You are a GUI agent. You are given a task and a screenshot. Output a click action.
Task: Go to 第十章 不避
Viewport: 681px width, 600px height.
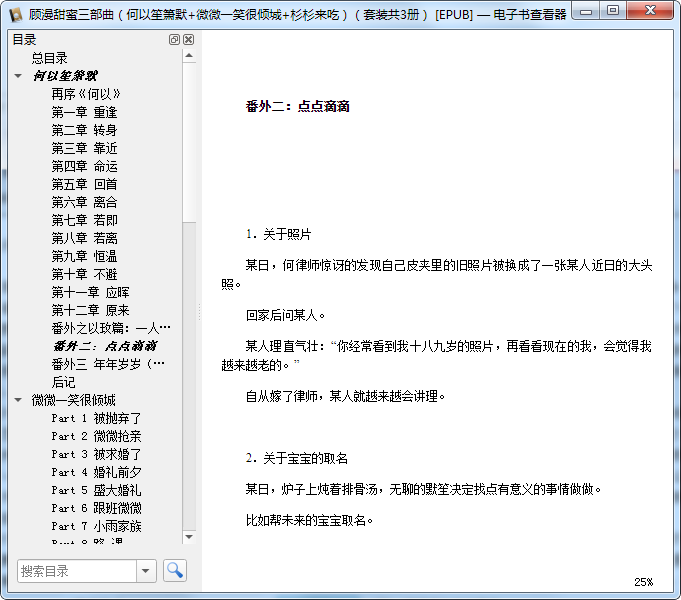(x=84, y=274)
